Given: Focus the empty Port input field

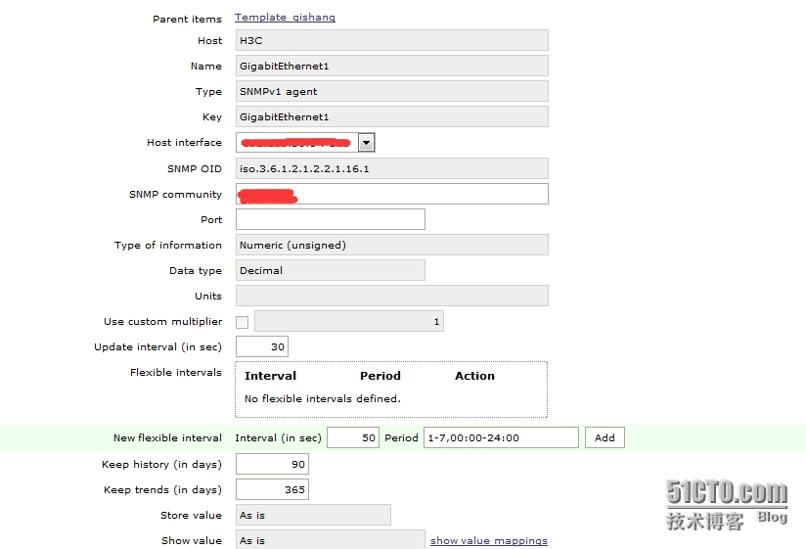Looking at the screenshot, I should 331,219.
